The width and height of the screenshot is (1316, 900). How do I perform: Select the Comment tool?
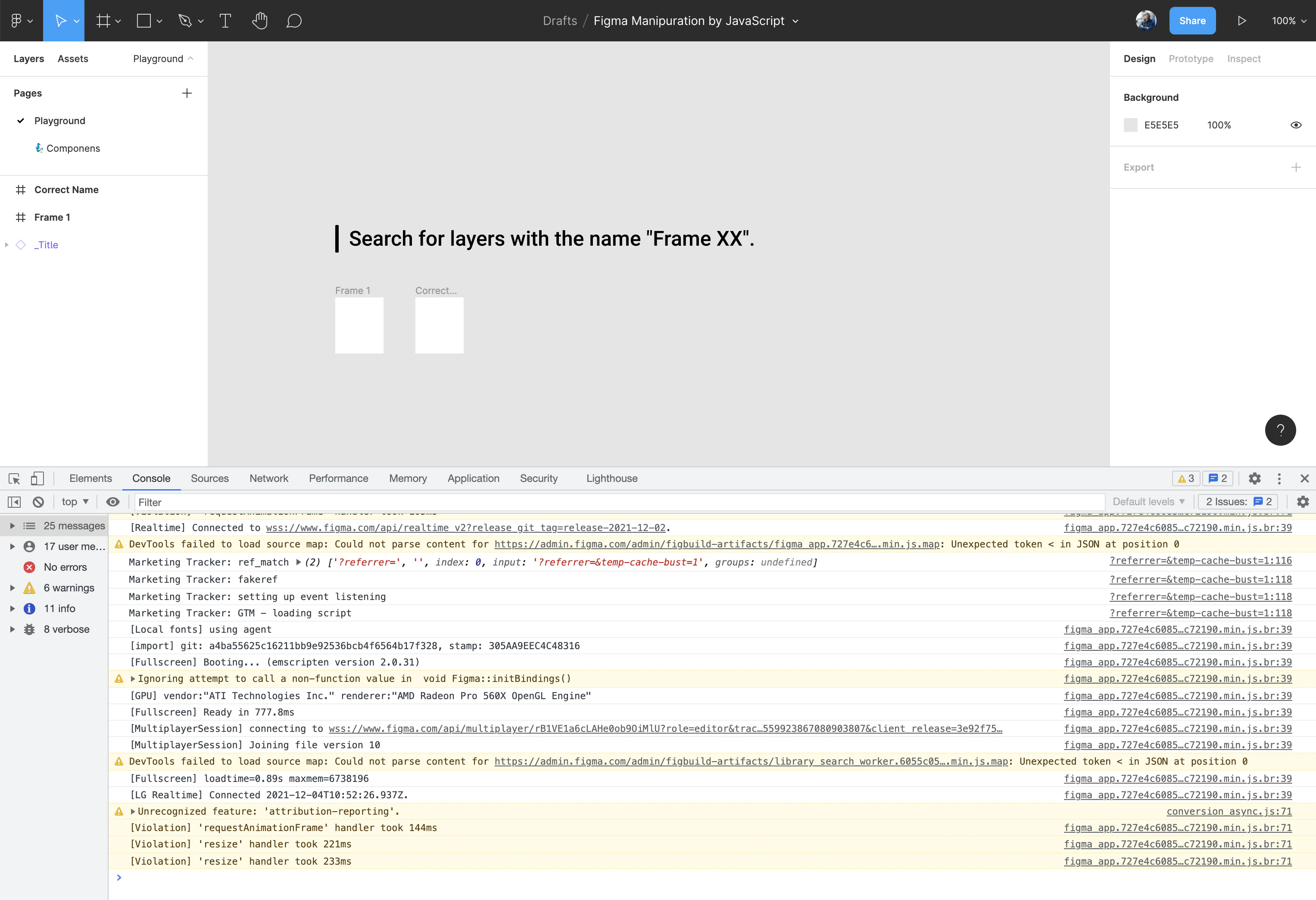(x=294, y=21)
